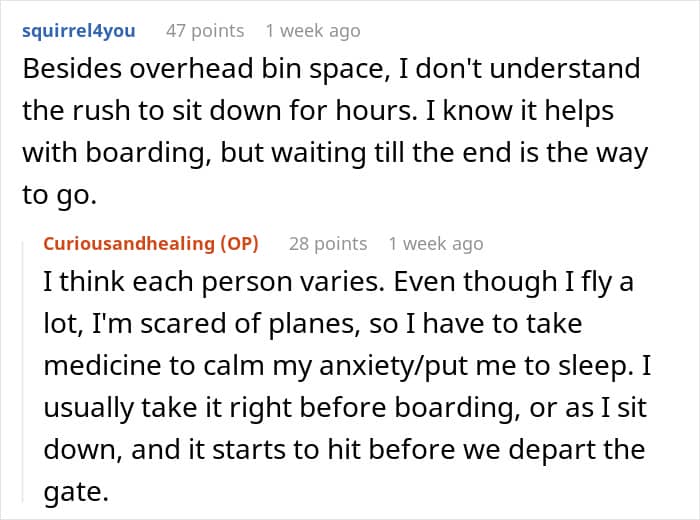
Task: Click the line 'with boarding, but waiting'
Action: coord(335,153)
